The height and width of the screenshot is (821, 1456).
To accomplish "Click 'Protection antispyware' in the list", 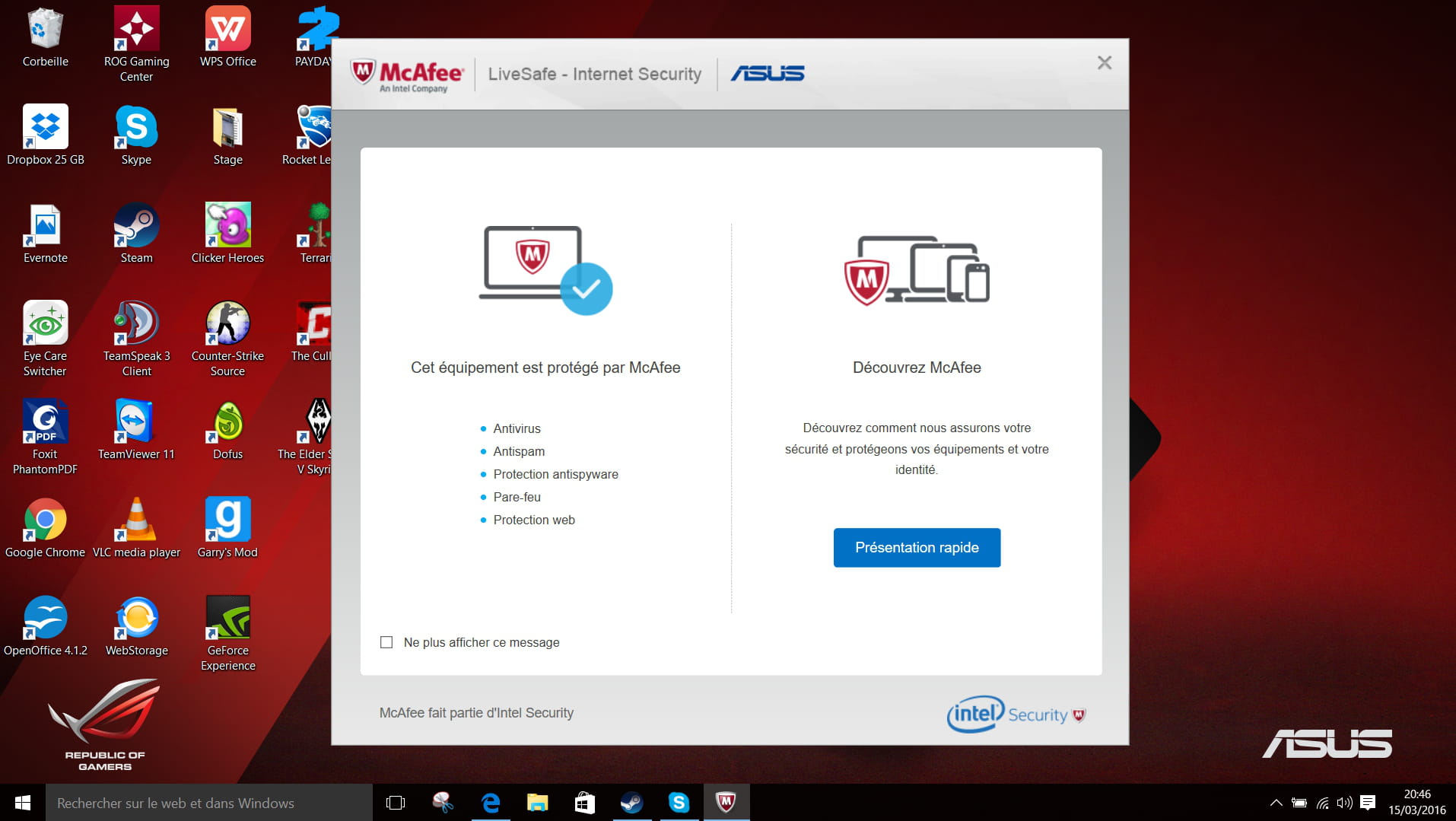I will coord(556,474).
